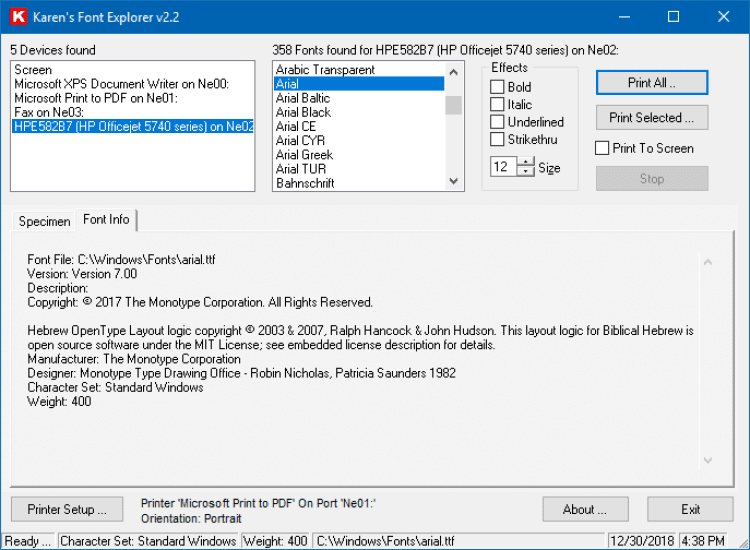Decrease font size with spinner down arrow
Screen dimensions: 750x550
pyautogui.click(x=526, y=172)
